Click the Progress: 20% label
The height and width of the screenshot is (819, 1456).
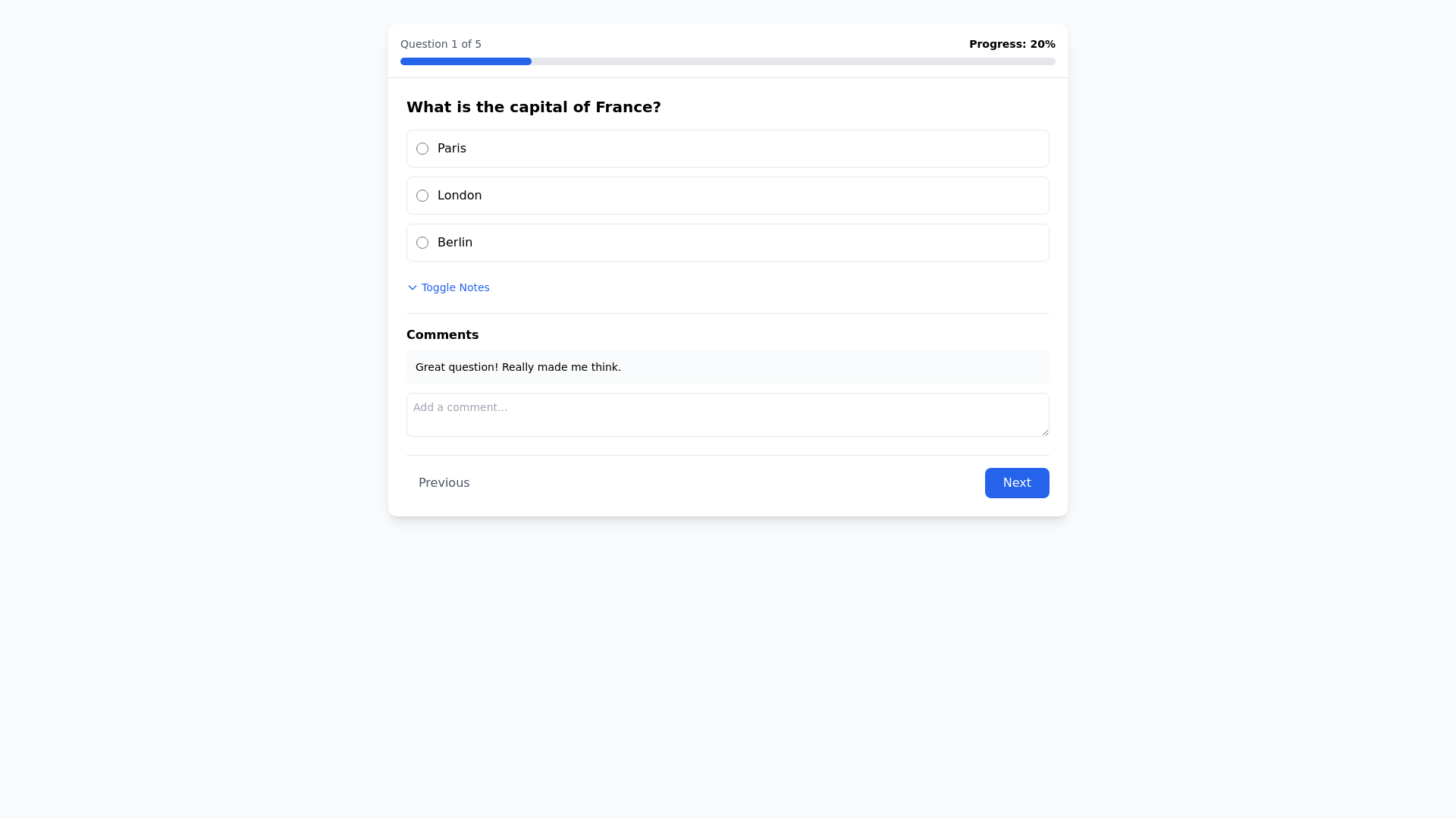pyautogui.click(x=1012, y=44)
